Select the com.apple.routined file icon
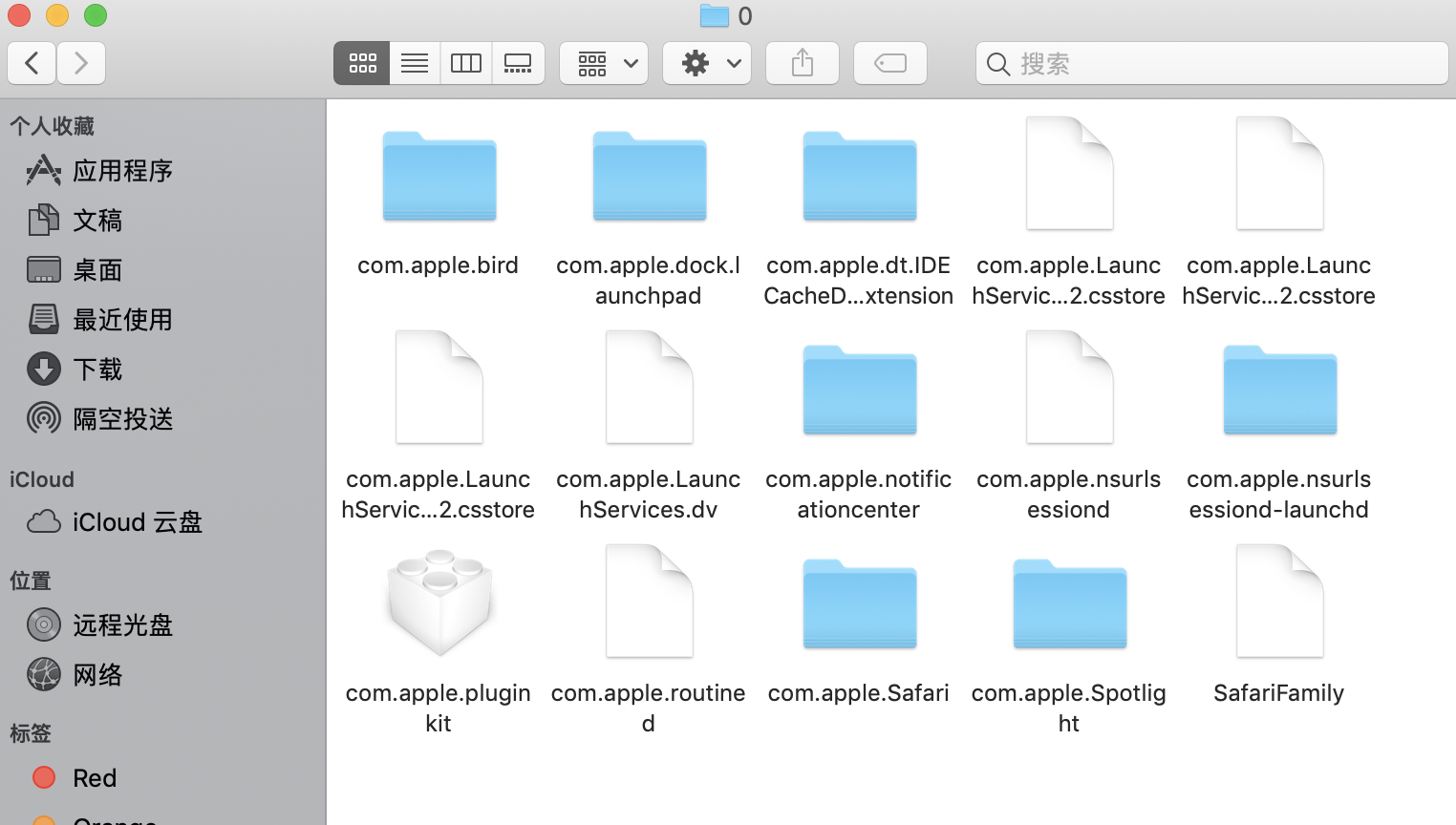Screen dimensions: 1456x825 tap(650, 601)
